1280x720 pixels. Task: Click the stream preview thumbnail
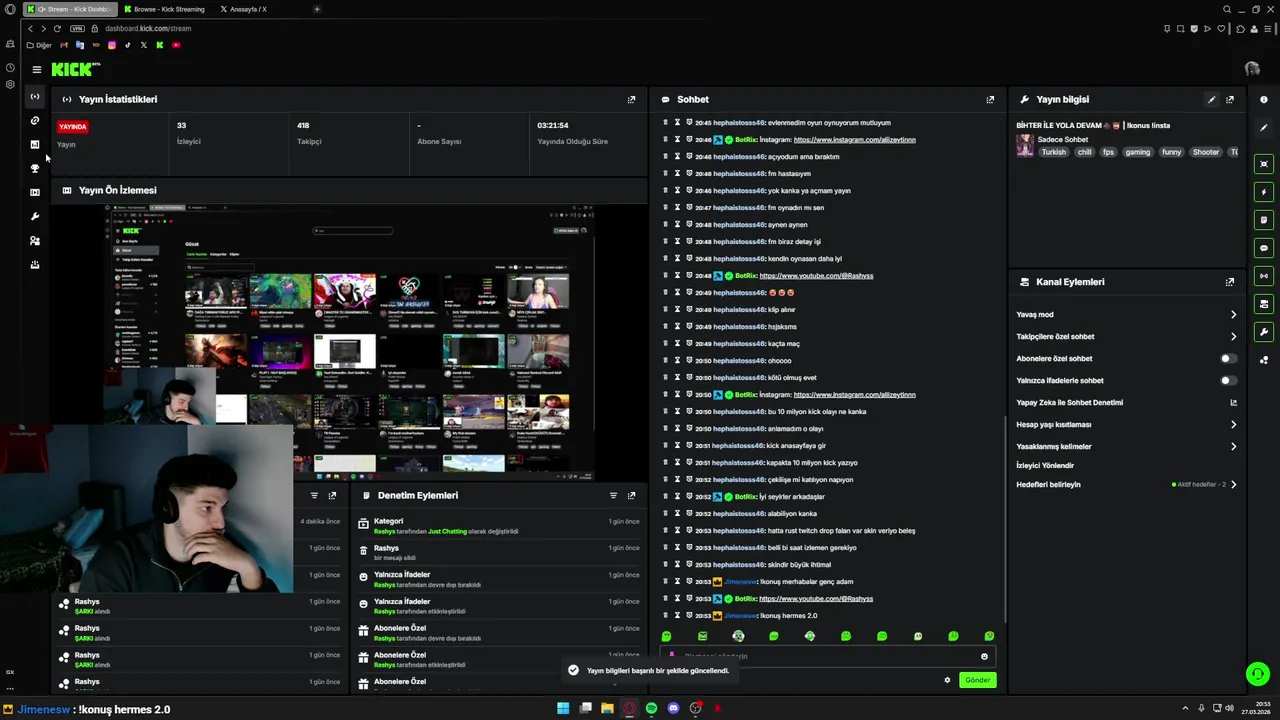(349, 342)
